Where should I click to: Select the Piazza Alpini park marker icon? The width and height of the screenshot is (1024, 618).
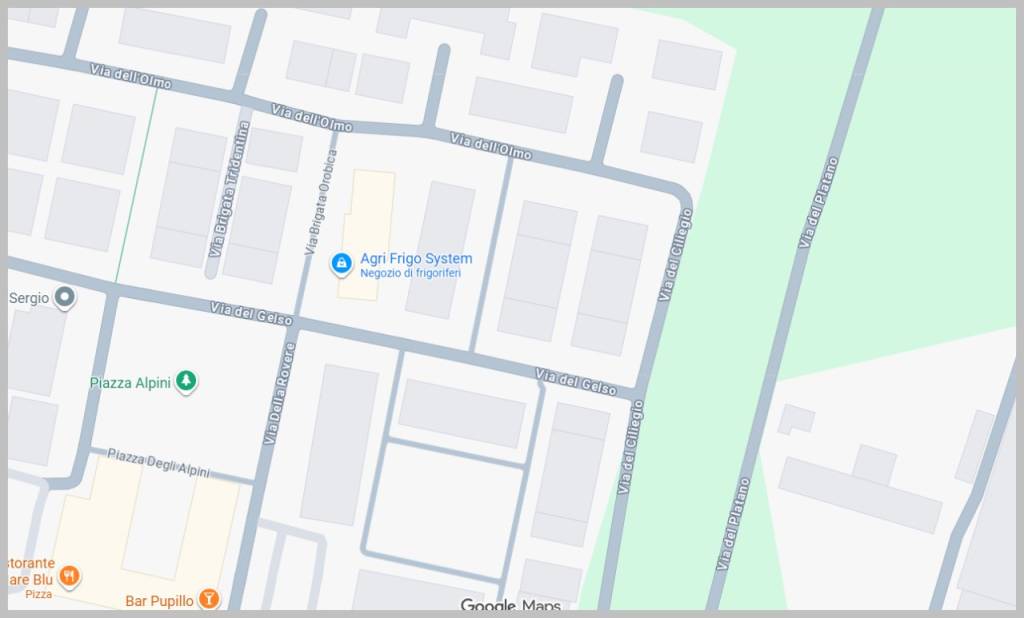pos(186,381)
